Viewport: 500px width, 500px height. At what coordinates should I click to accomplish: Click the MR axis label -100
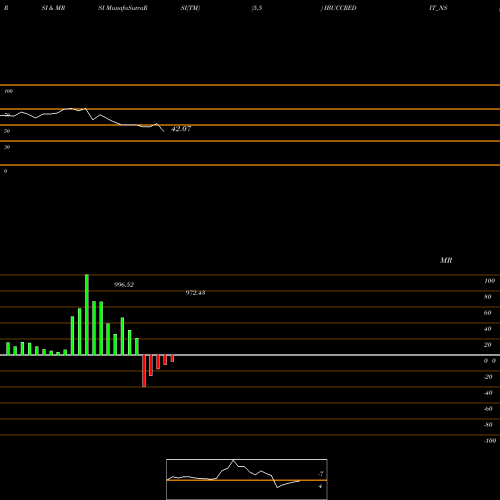(490, 441)
